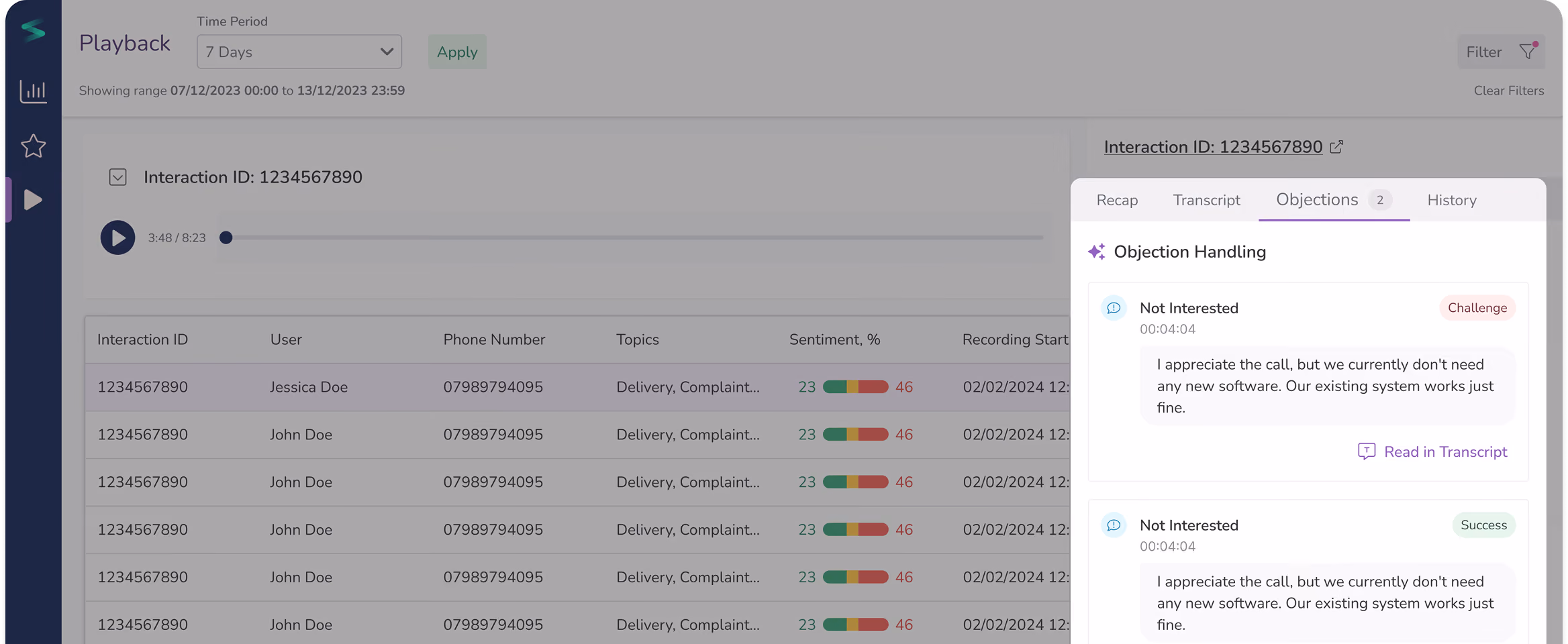Open the interaction in a new window icon
1568x644 pixels.
pos(1336,146)
